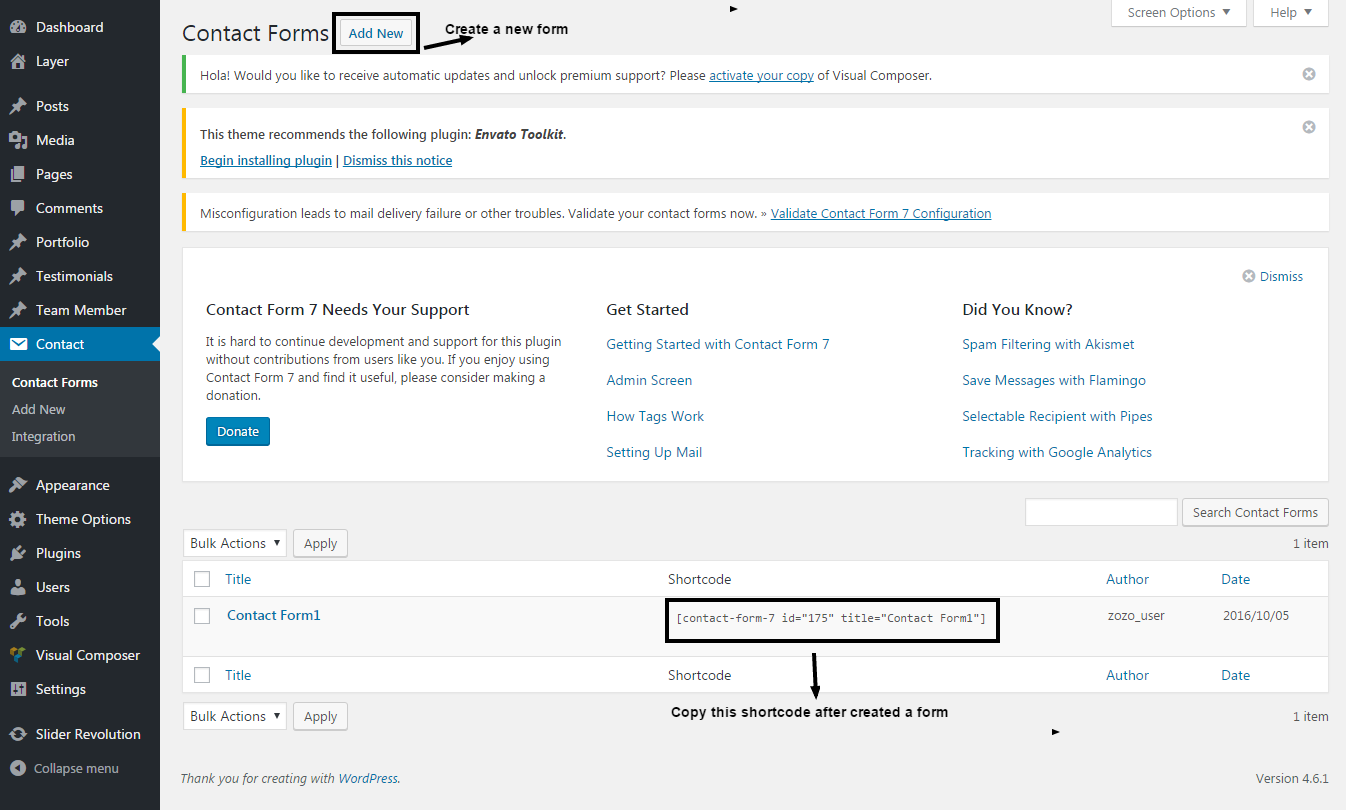Click the Appearance paintbrush icon
This screenshot has height=810, width=1346.
click(x=18, y=485)
